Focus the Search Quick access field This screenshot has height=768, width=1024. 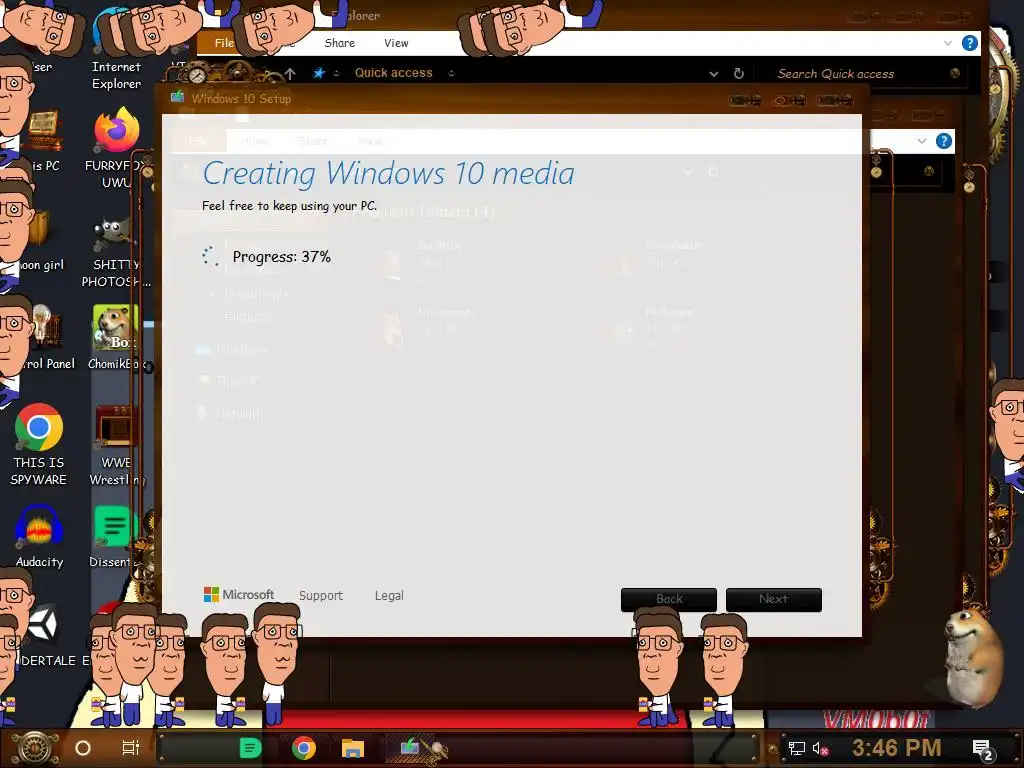point(862,74)
